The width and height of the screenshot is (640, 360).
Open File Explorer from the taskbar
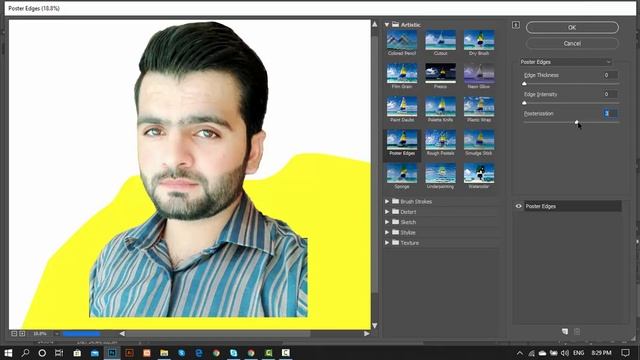coord(164,353)
